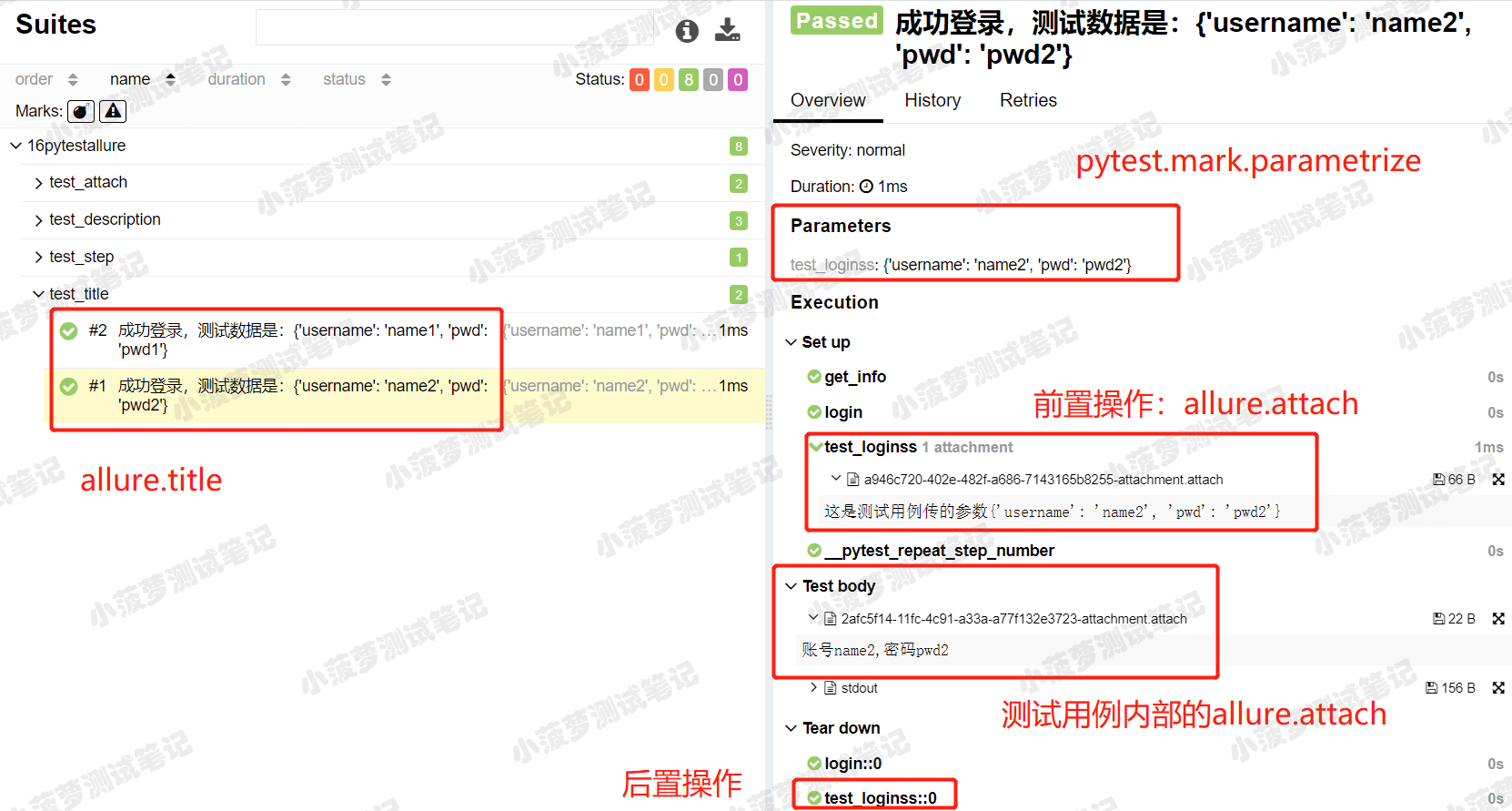Switch to the Retries tab
This screenshot has height=811, width=1512.
click(x=1028, y=100)
